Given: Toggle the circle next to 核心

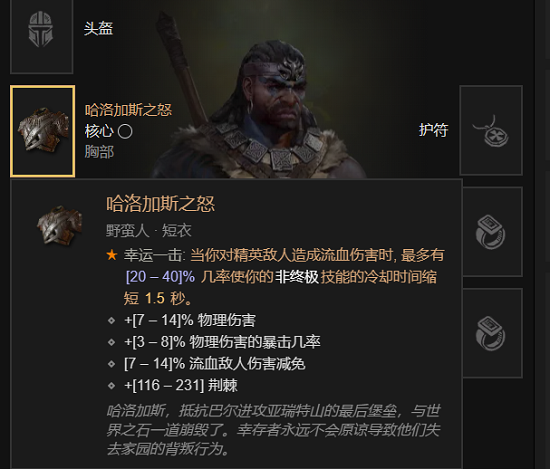Looking at the screenshot, I should coord(125,132).
